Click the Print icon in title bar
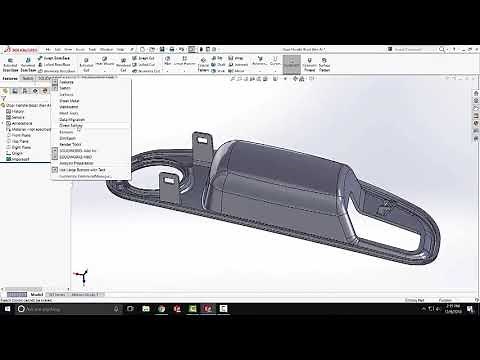 (172, 49)
